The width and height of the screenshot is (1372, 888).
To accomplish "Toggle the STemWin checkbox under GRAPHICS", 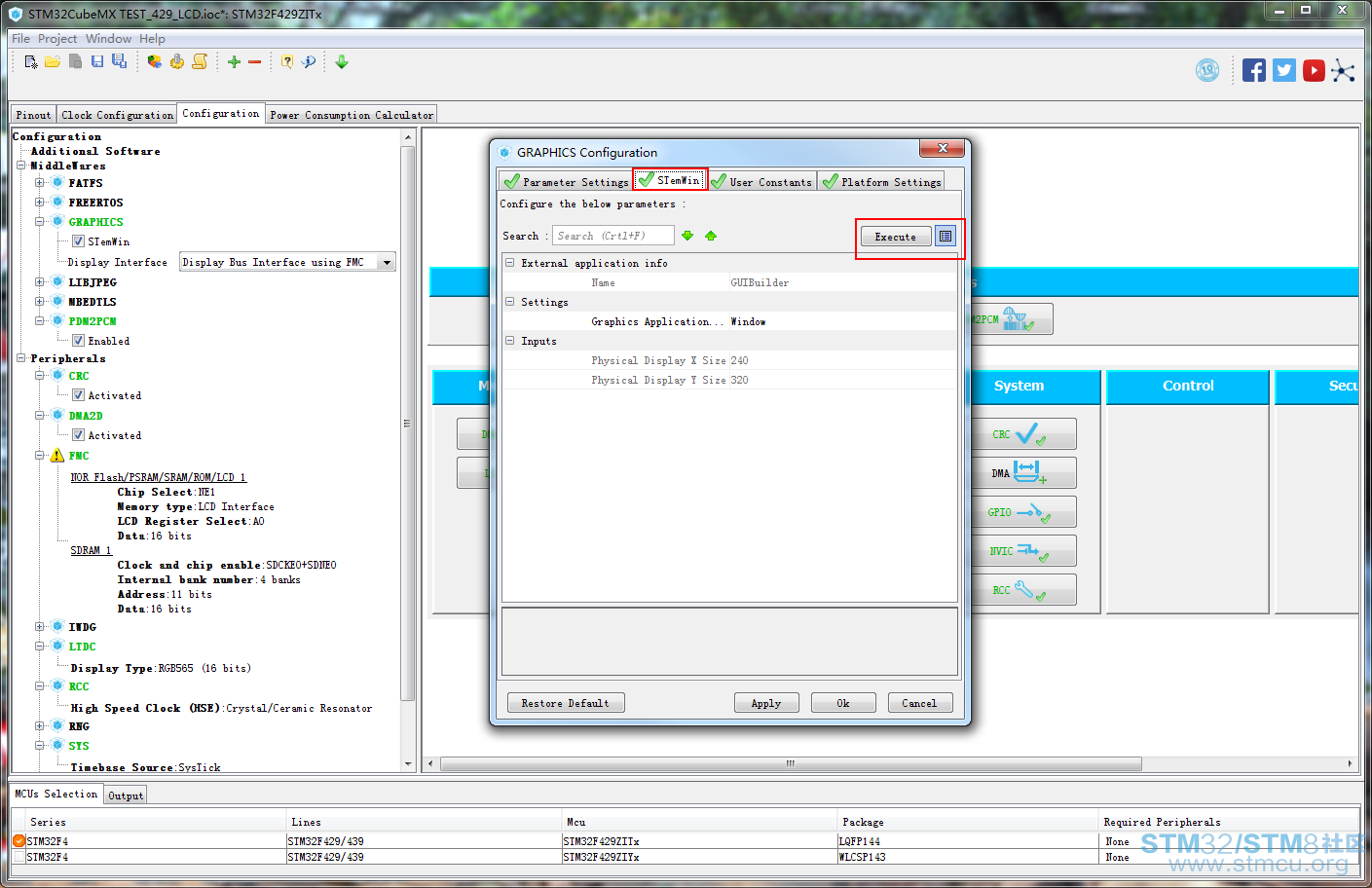I will [x=78, y=241].
